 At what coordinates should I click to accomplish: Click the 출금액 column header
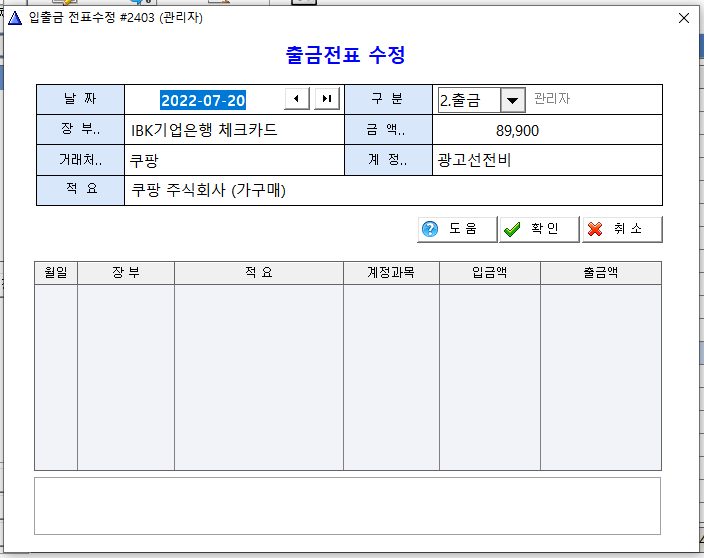click(601, 272)
